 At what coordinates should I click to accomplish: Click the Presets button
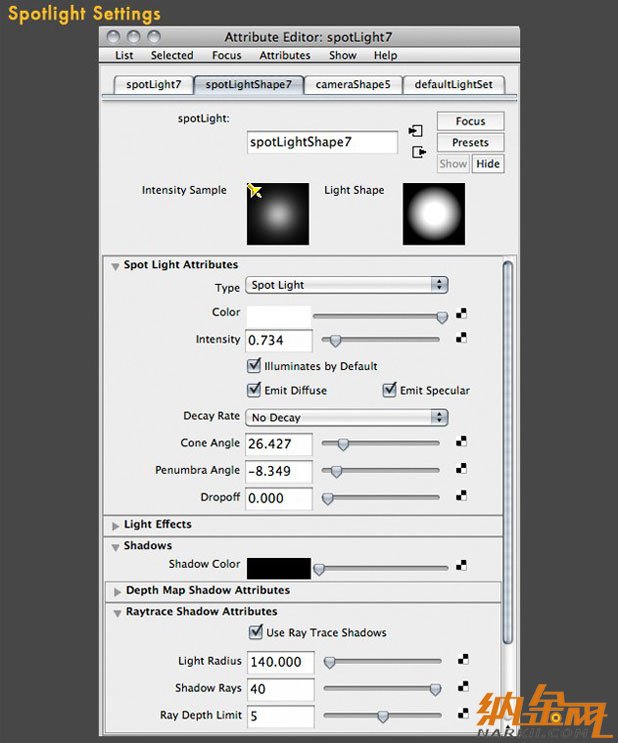[470, 143]
